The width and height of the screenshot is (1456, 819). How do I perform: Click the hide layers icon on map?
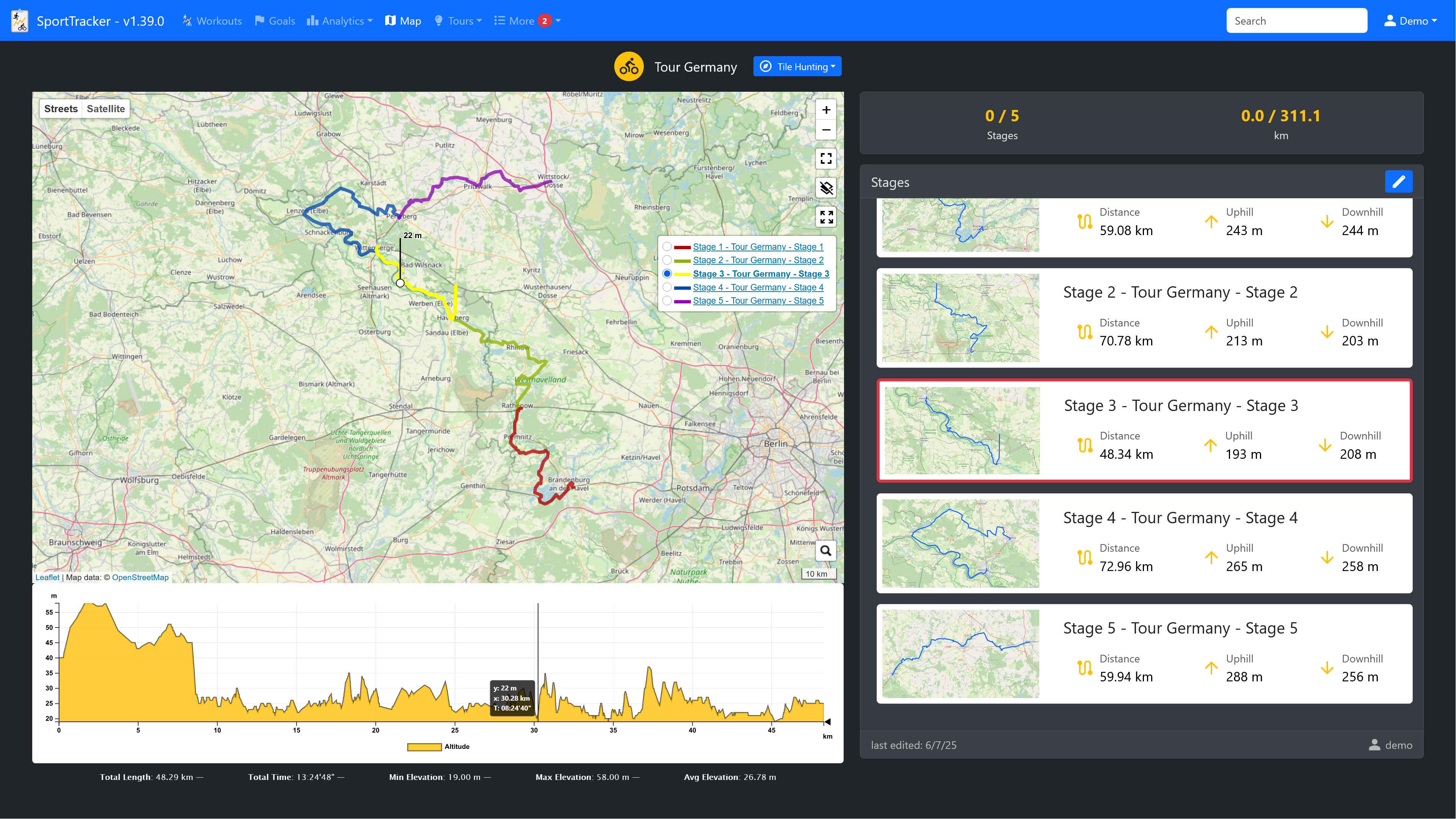(826, 188)
